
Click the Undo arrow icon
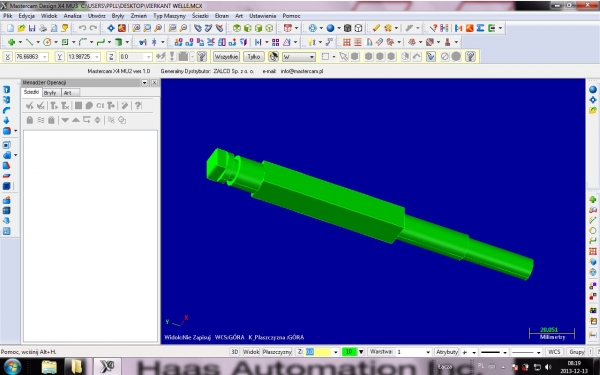(x=82, y=28)
